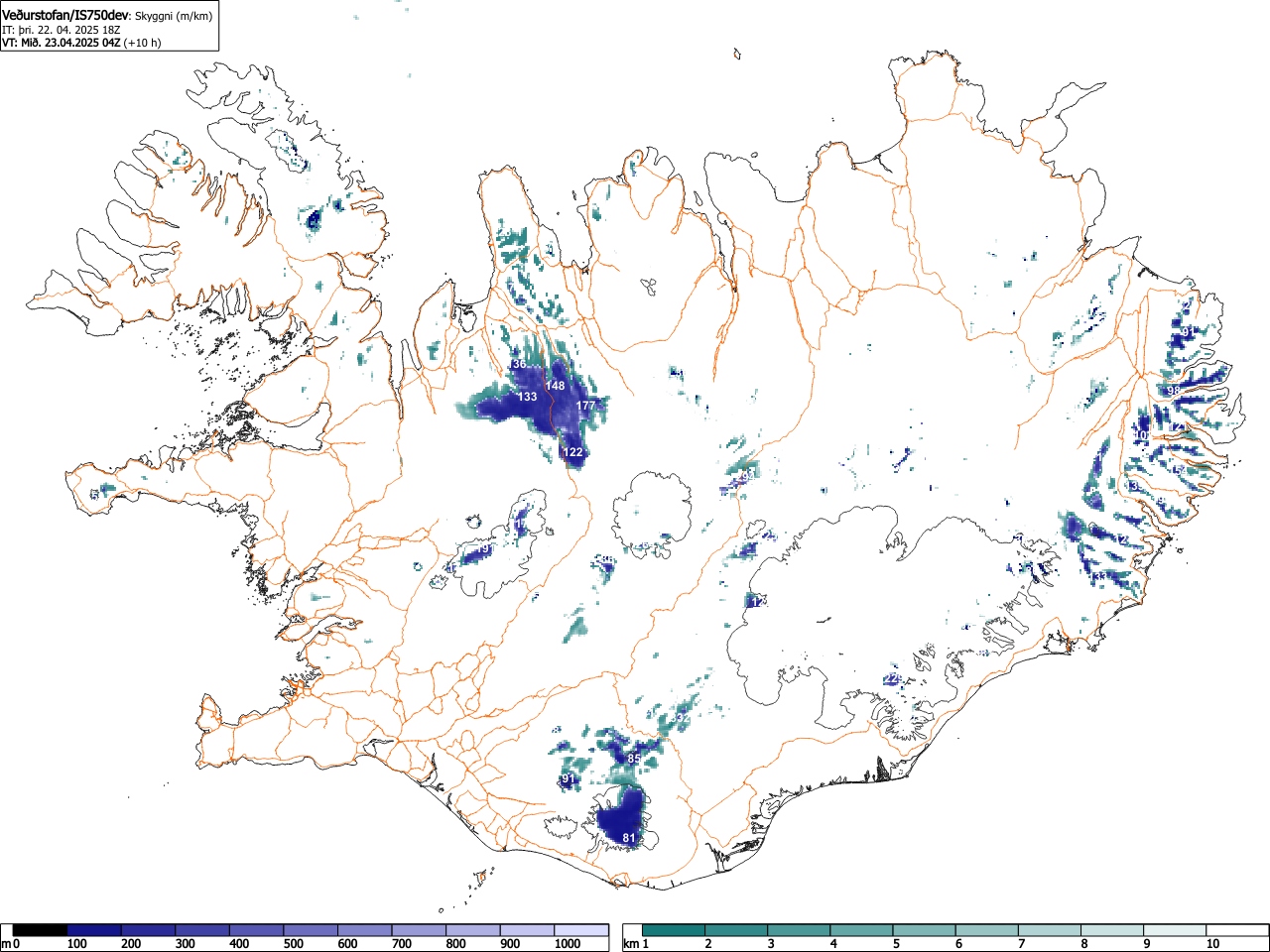Image resolution: width=1270 pixels, height=952 pixels.
Task: Pick the palest swatch above 1000 m
Action: pyautogui.click(x=581, y=930)
